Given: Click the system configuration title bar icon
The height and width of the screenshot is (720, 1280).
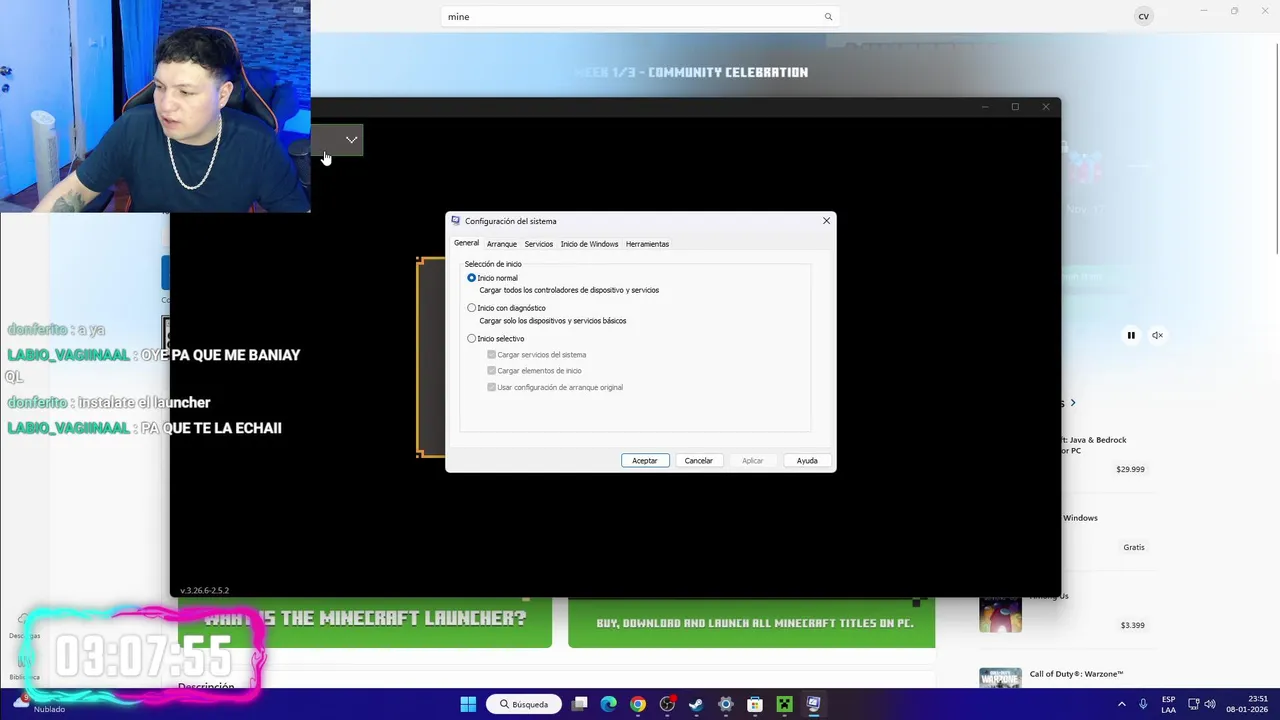Looking at the screenshot, I should click(x=456, y=221).
